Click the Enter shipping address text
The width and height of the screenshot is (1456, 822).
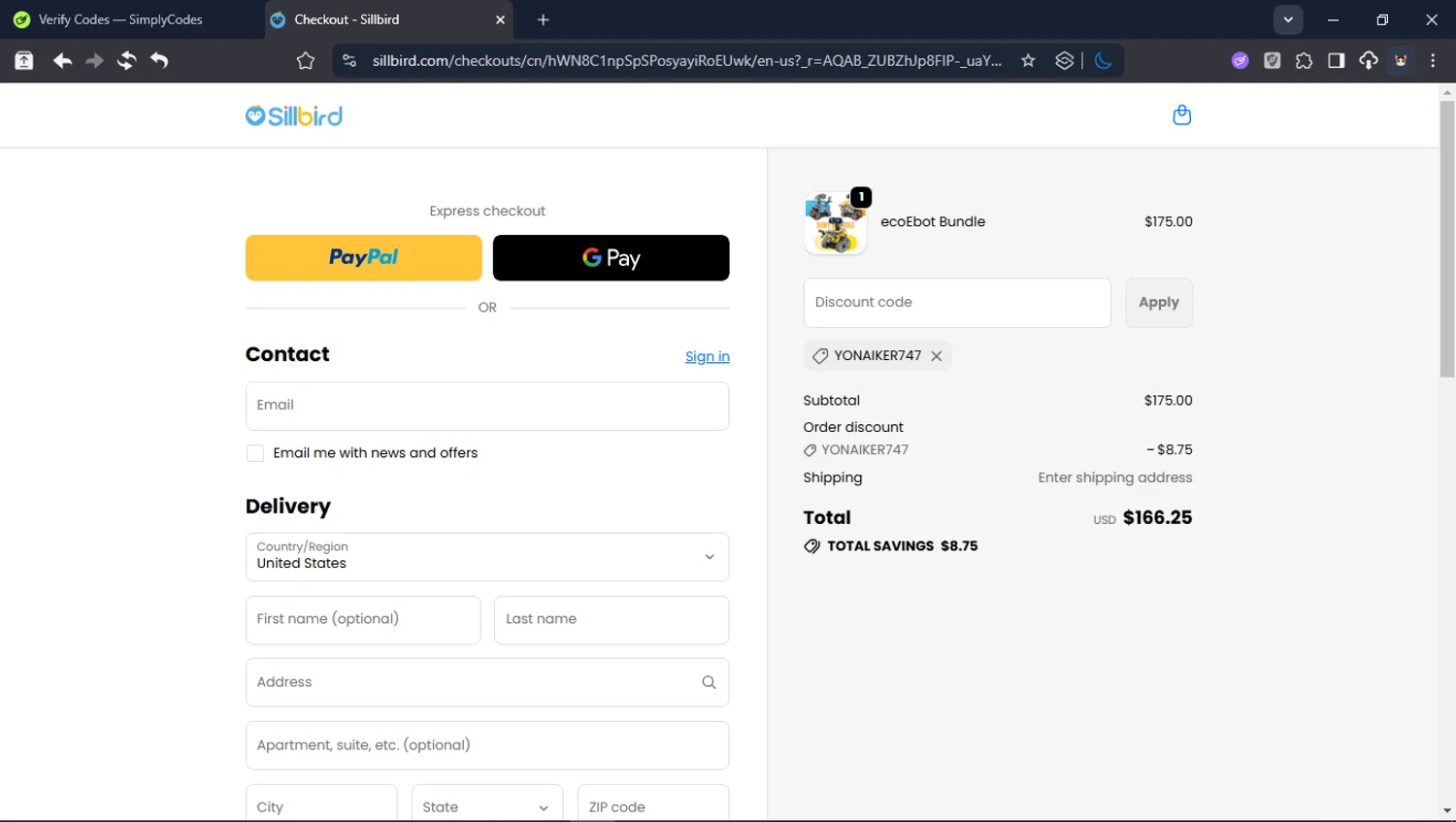[x=1115, y=477]
